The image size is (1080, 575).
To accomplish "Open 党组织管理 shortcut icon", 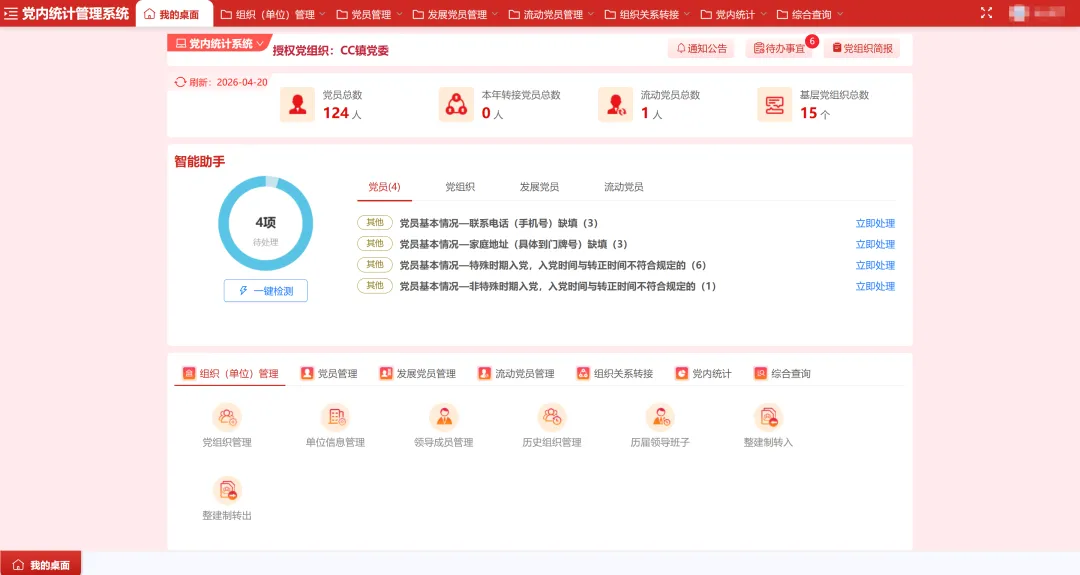I will tap(227, 417).
